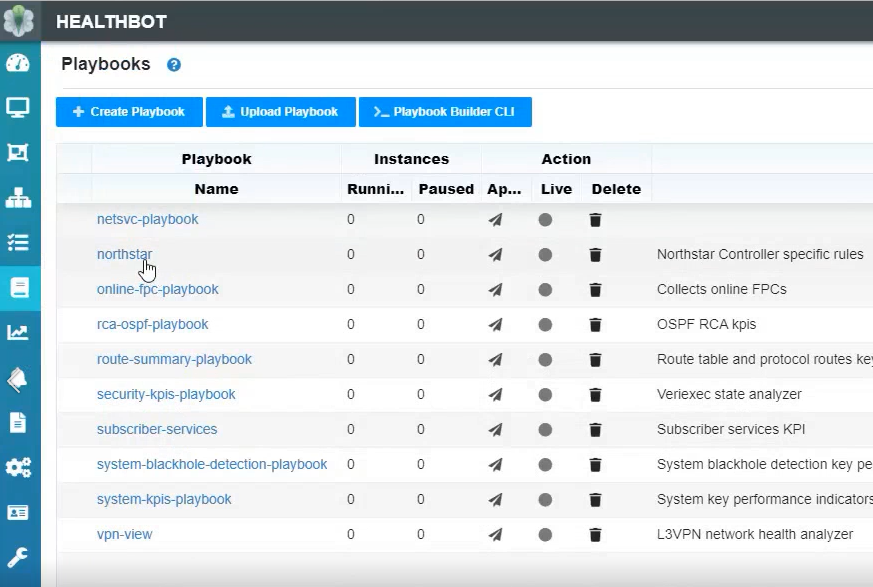Click the gears settings icon in sidebar

pyautogui.click(x=18, y=467)
